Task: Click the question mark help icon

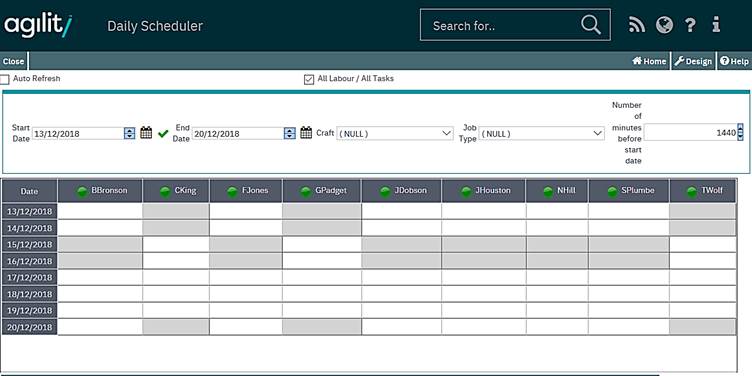Action: pyautogui.click(x=690, y=25)
